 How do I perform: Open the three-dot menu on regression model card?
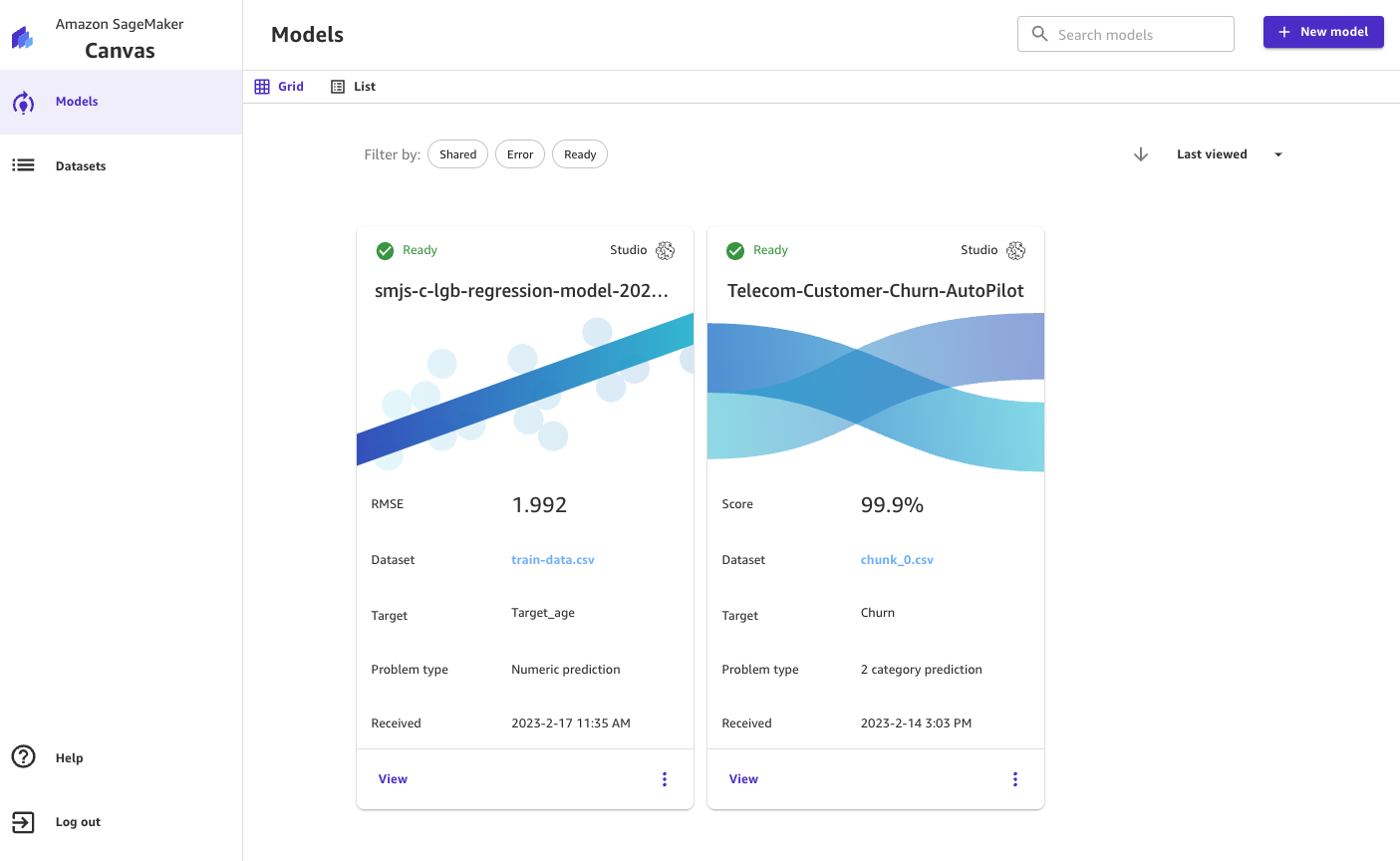click(665, 779)
